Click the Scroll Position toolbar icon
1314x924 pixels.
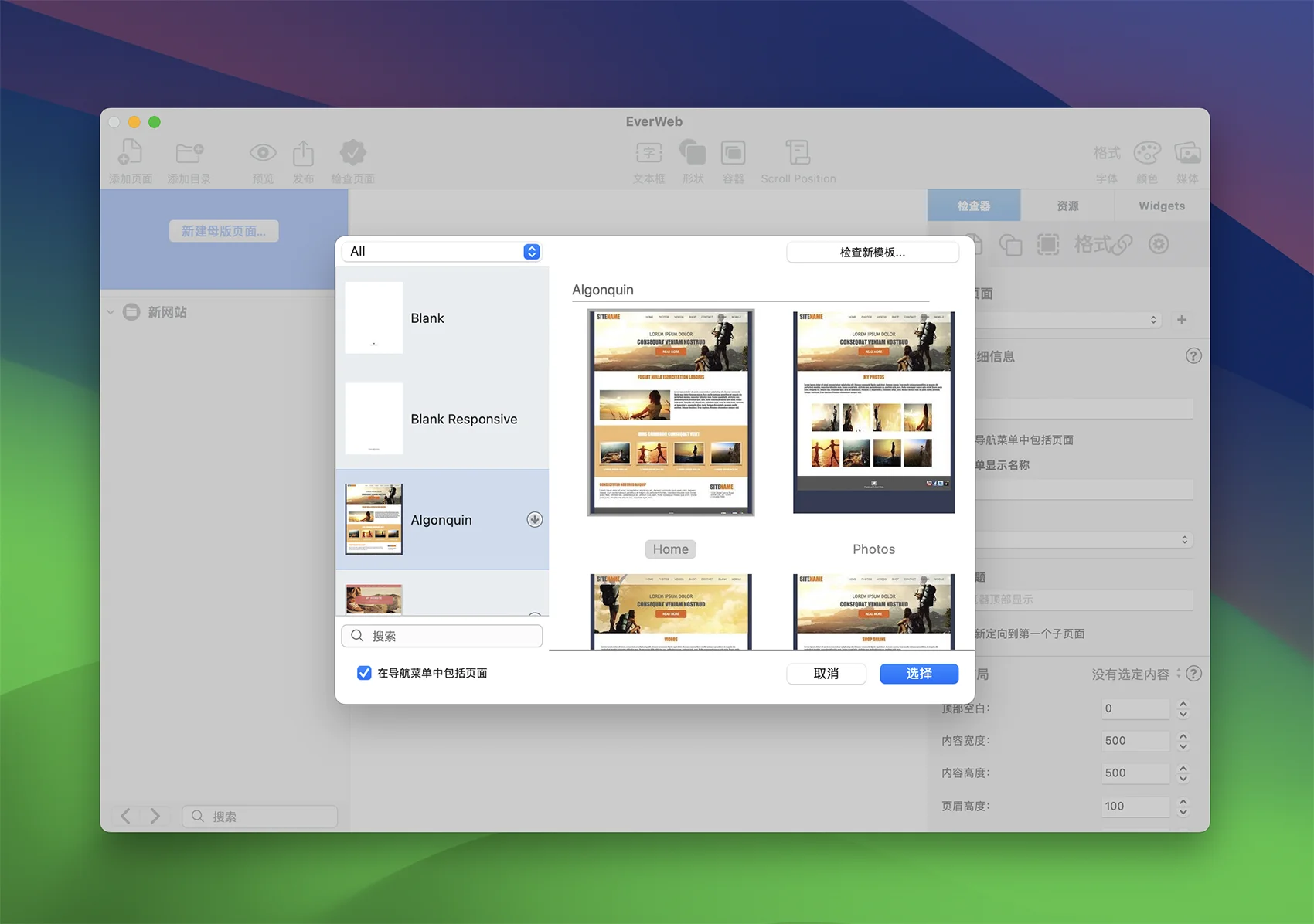[x=798, y=152]
